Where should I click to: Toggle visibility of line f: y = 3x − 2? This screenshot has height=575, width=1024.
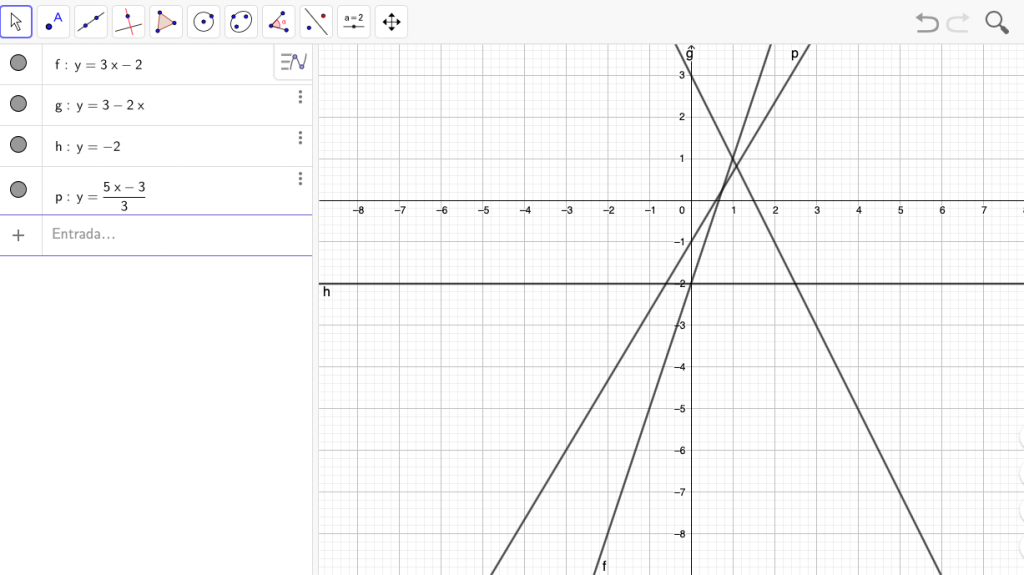[x=18, y=64]
